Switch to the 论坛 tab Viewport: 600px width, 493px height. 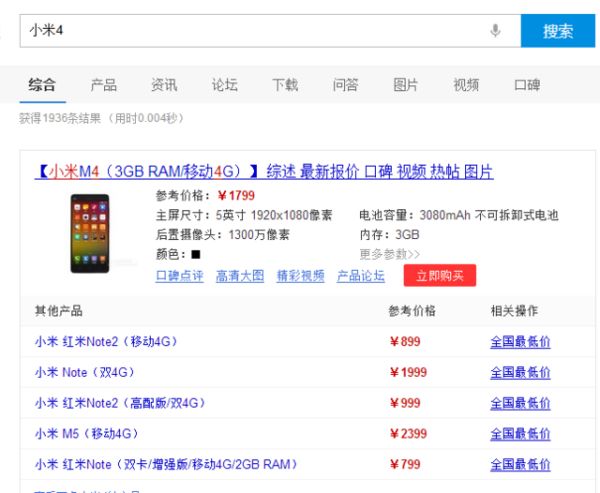(225, 85)
